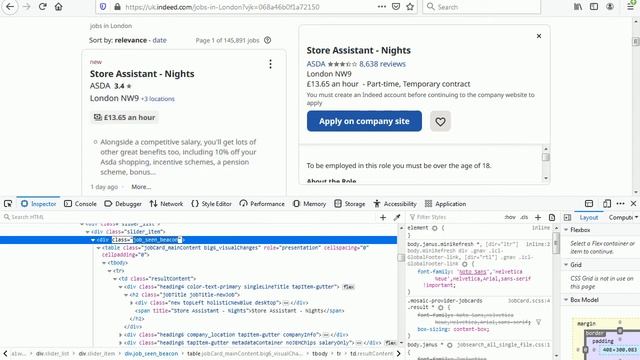Open the page actions three-dot menu in address bar
This screenshot has height=360, width=640.
[x=382, y=7]
